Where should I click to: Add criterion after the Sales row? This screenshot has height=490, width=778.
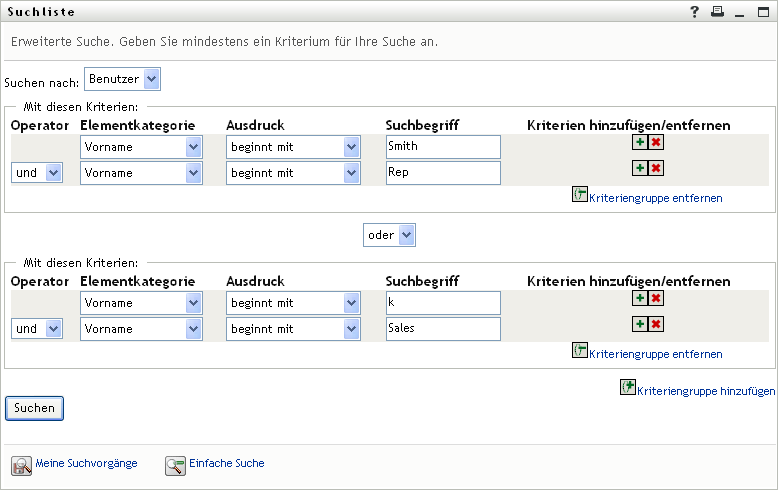pyautogui.click(x=640, y=324)
